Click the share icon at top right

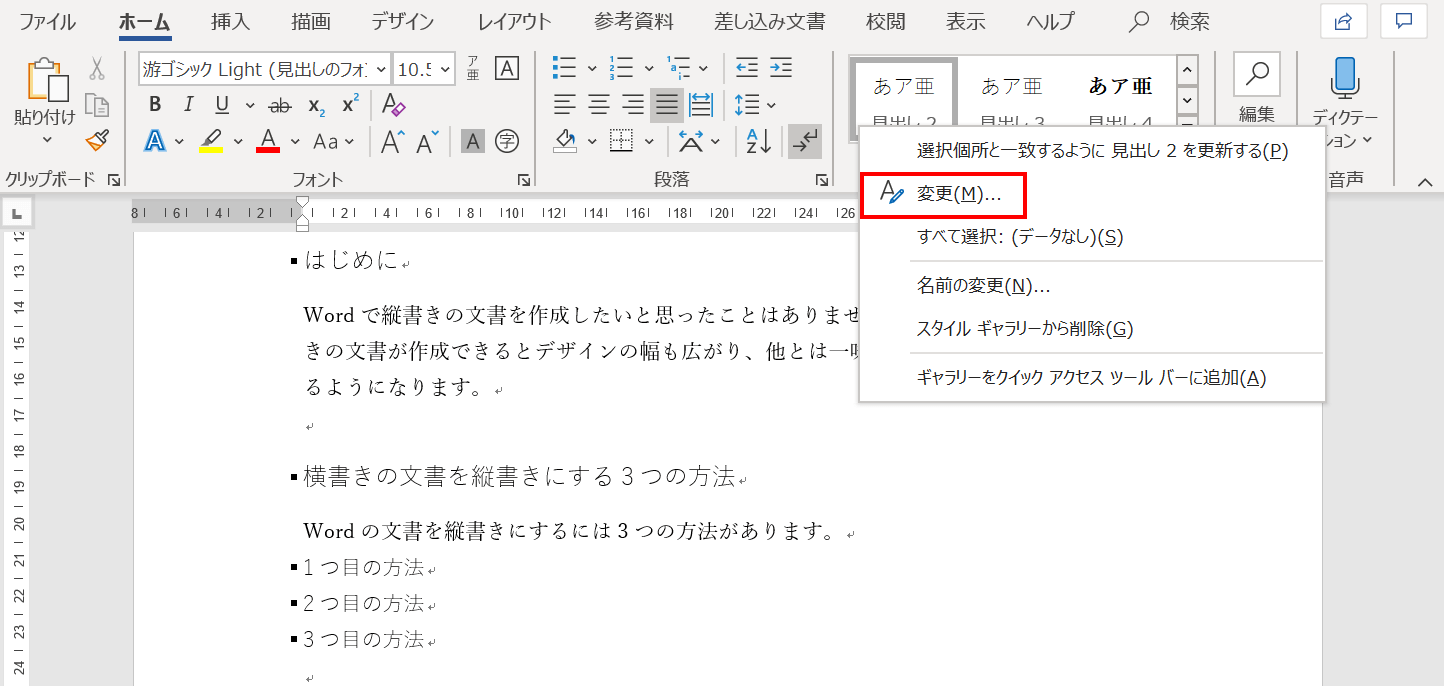tap(1343, 21)
